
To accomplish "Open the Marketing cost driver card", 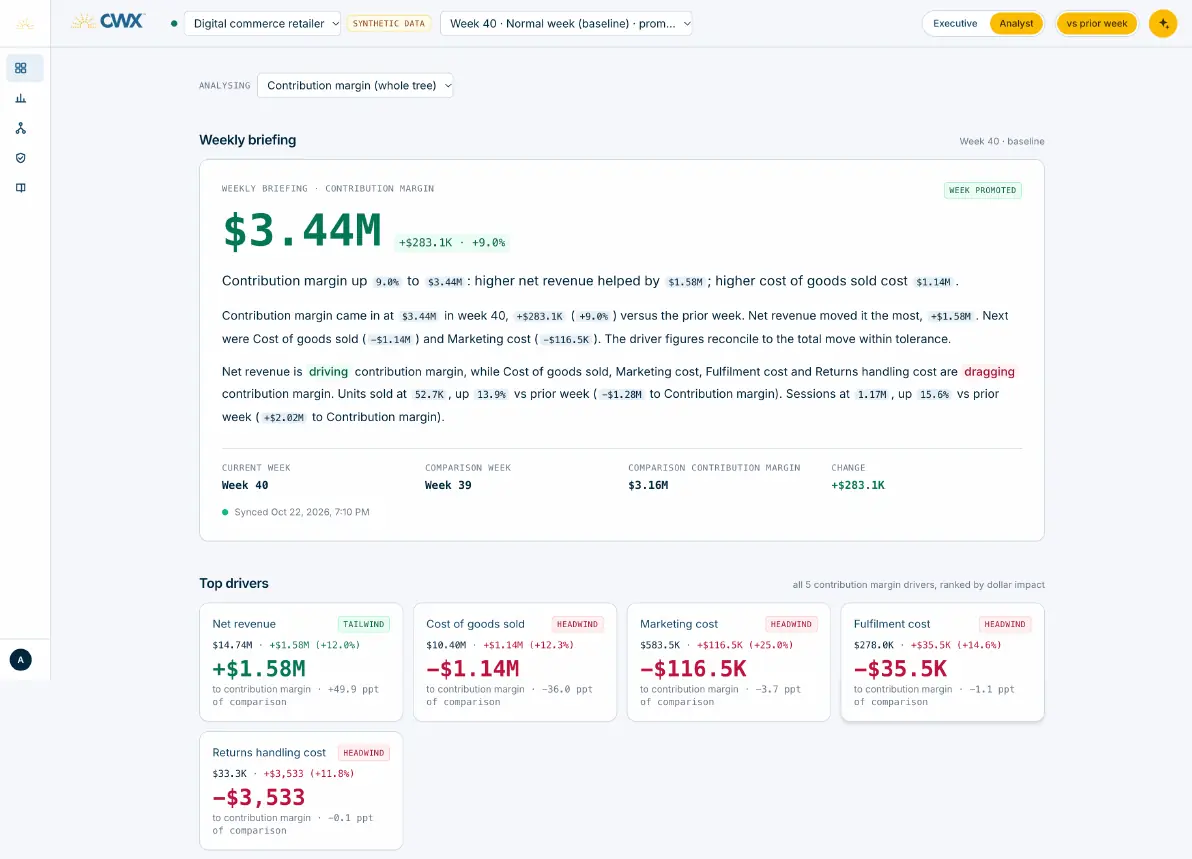I will coord(728,662).
